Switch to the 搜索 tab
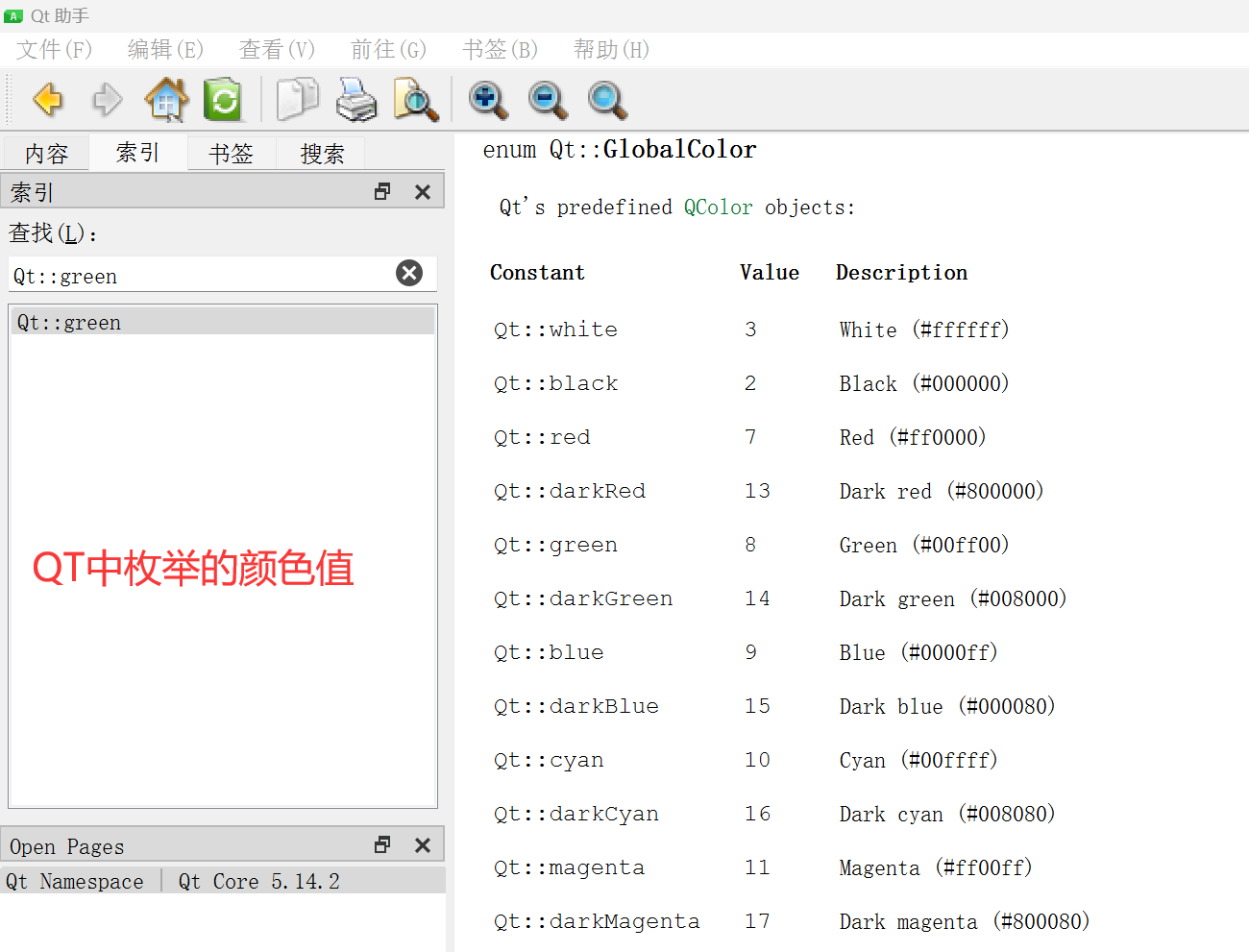 pyautogui.click(x=322, y=154)
